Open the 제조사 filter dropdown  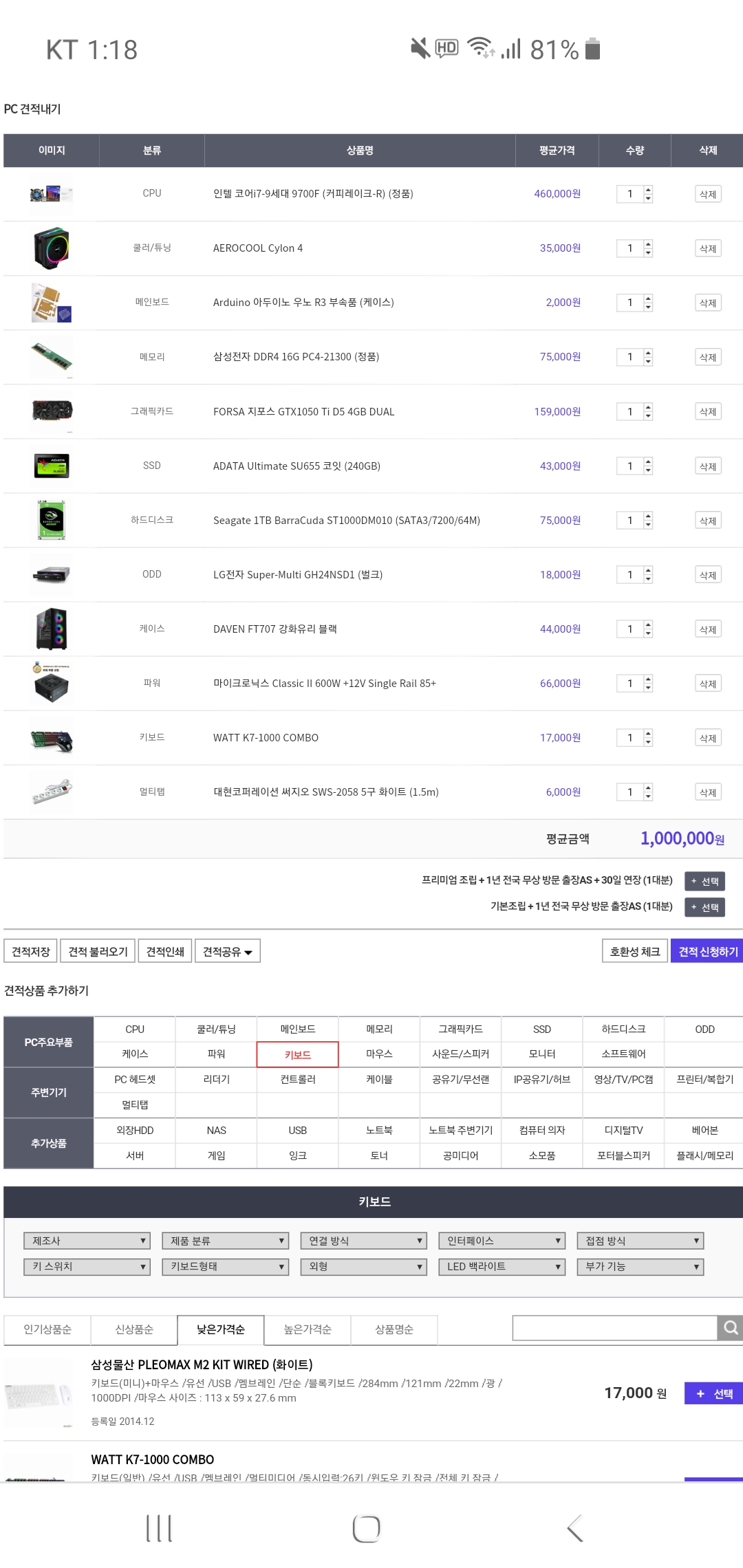coord(87,1241)
